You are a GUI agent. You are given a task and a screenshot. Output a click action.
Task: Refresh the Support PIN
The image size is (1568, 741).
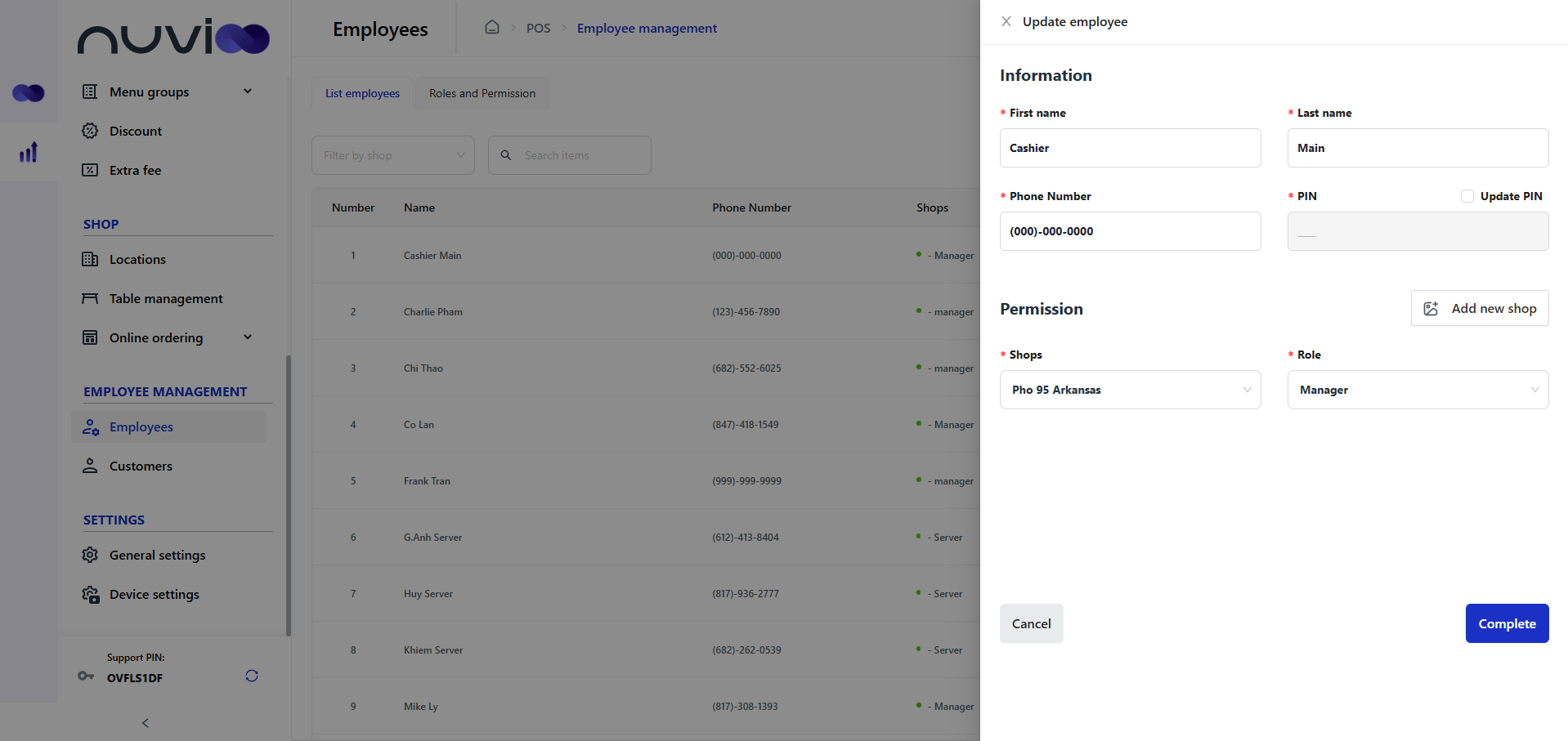click(x=251, y=676)
